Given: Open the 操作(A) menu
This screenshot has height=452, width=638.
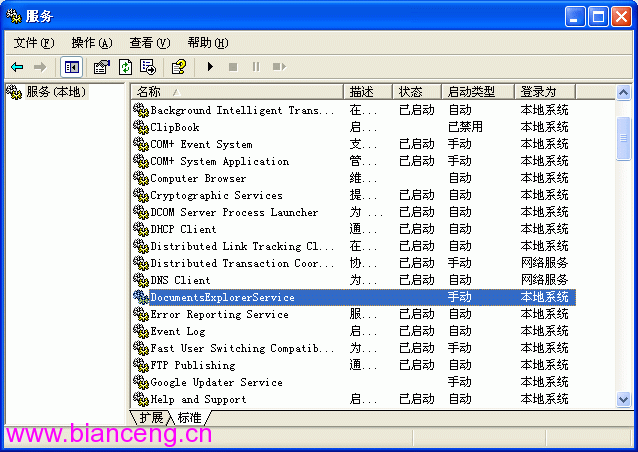Looking at the screenshot, I should [92, 43].
